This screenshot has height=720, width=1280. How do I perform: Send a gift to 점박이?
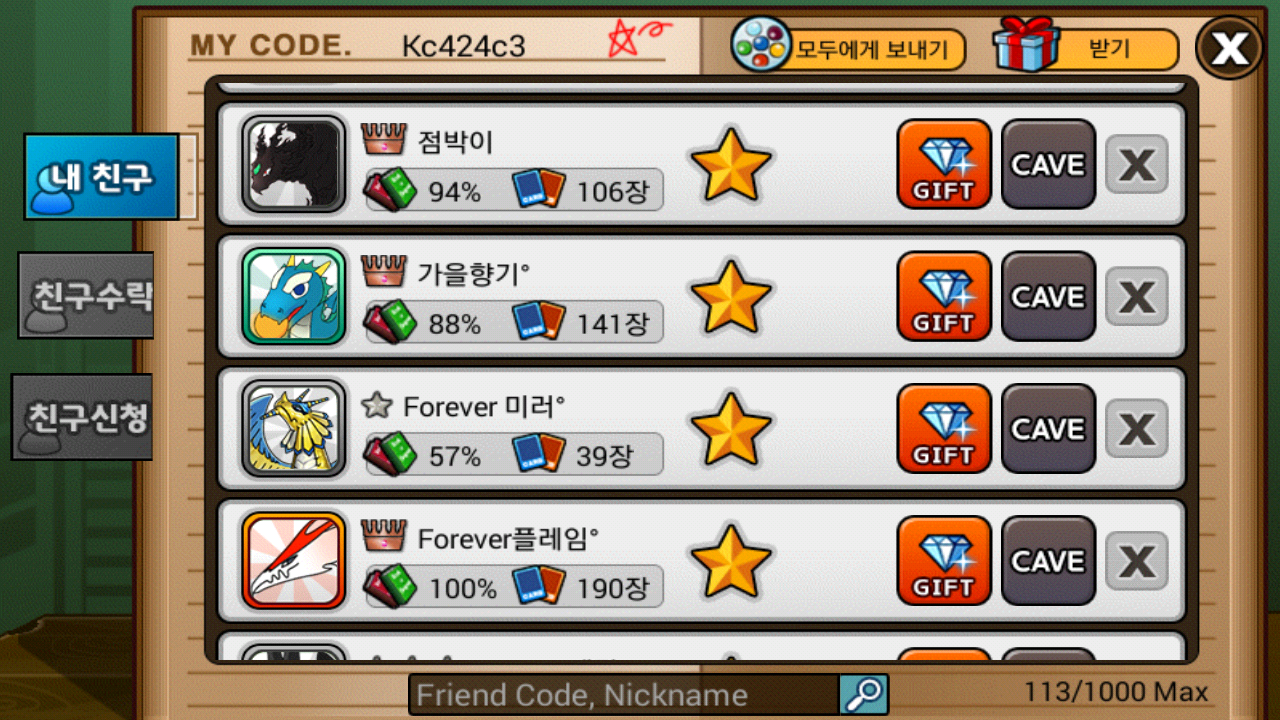click(x=944, y=164)
